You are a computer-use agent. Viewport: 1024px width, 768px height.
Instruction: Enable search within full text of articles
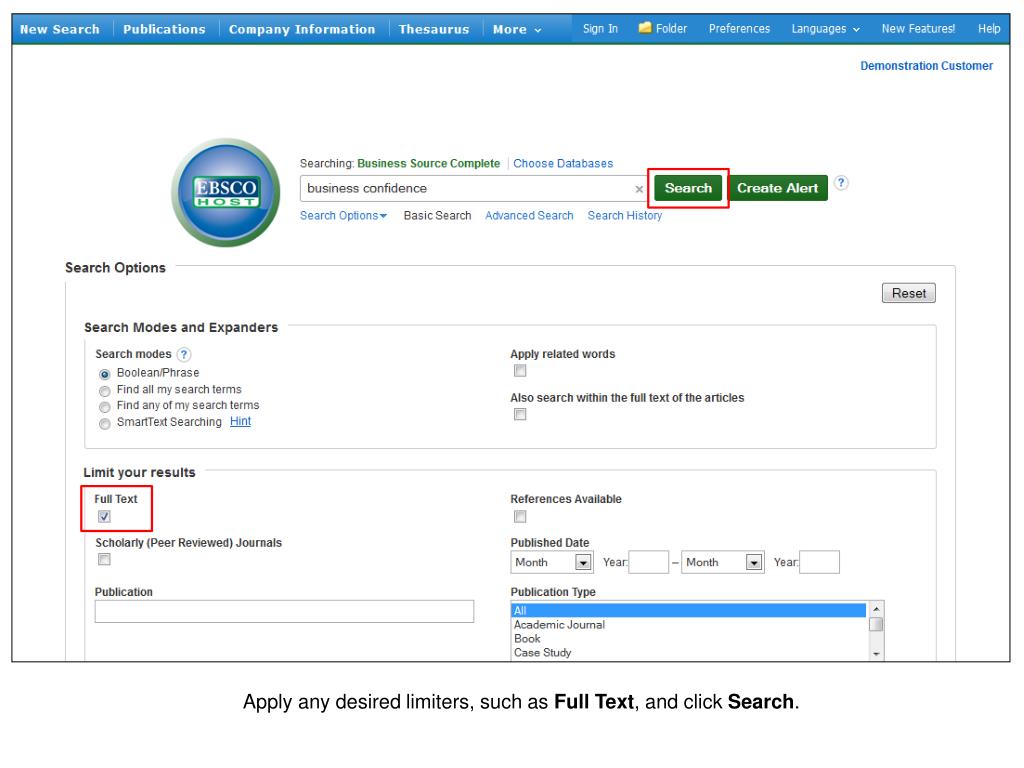[x=520, y=414]
